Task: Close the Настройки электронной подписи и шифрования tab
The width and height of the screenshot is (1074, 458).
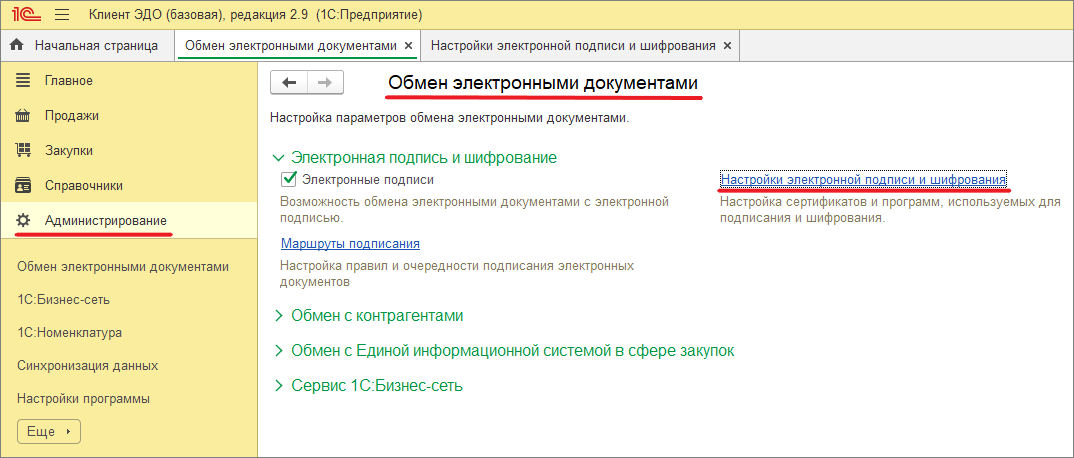Action: [727, 46]
